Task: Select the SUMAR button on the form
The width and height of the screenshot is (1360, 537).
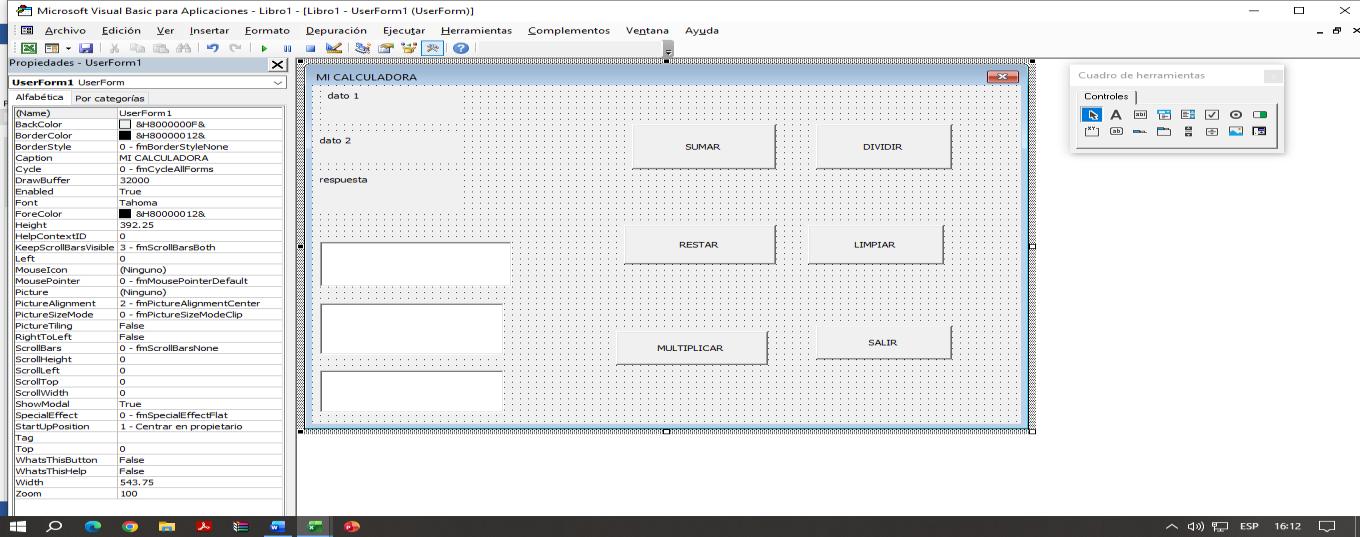Action: 703,146
